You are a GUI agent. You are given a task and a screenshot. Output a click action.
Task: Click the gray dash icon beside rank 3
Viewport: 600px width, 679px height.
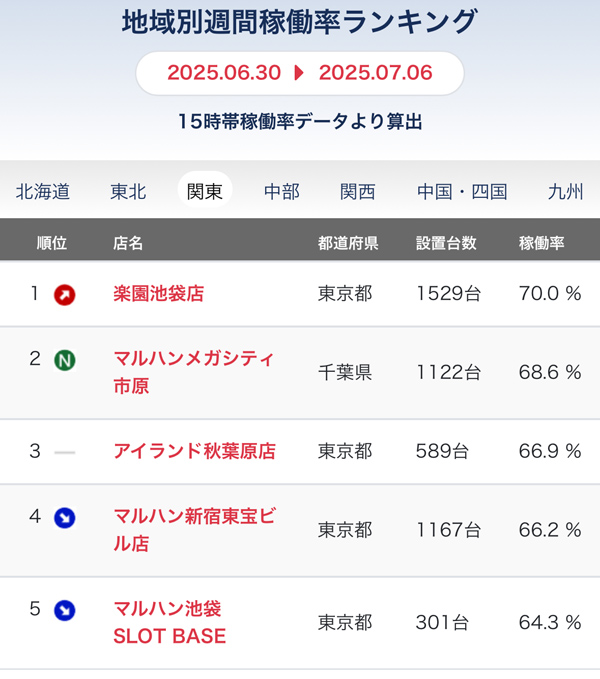point(65,453)
